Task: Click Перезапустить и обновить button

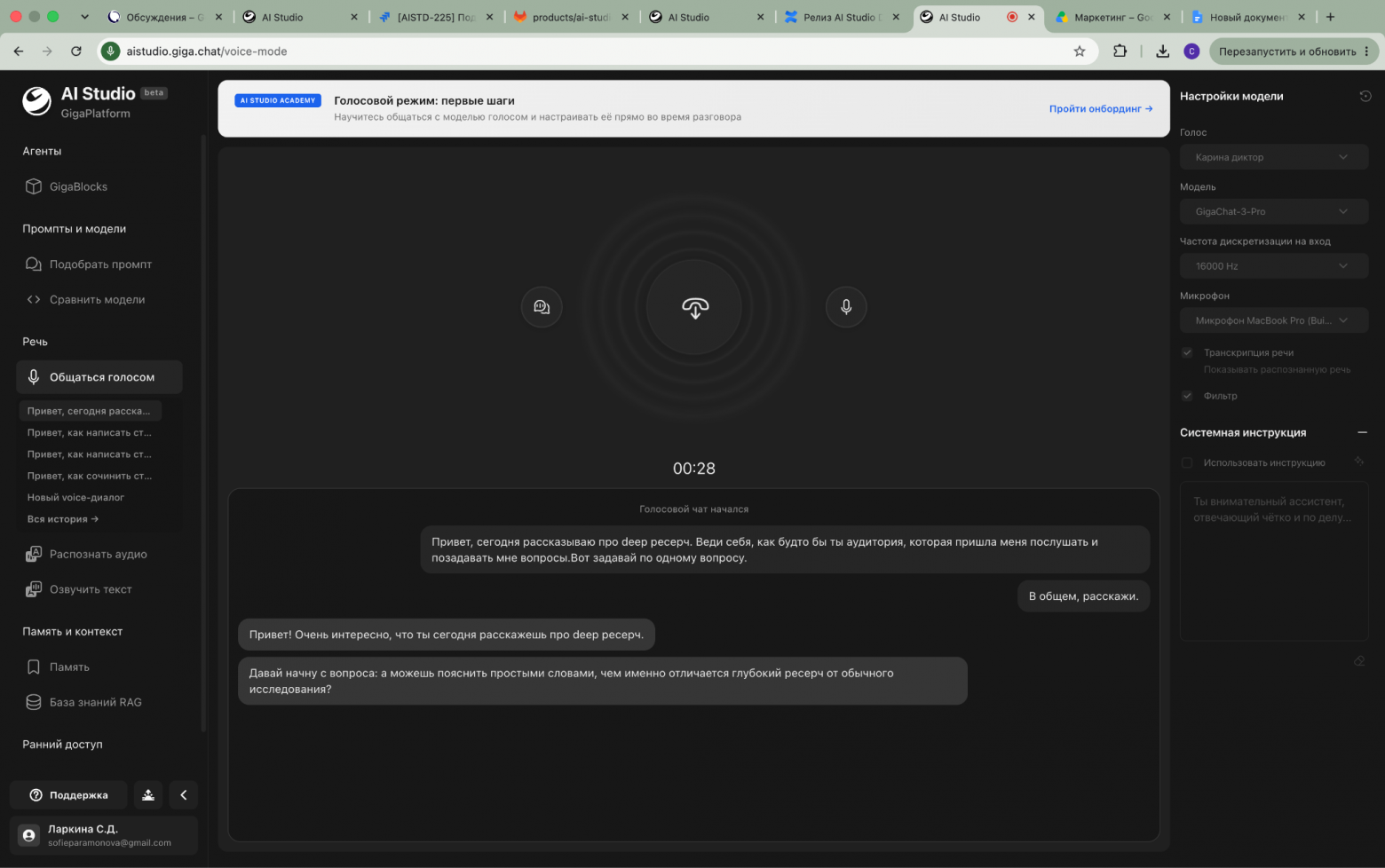Action: tap(1293, 51)
